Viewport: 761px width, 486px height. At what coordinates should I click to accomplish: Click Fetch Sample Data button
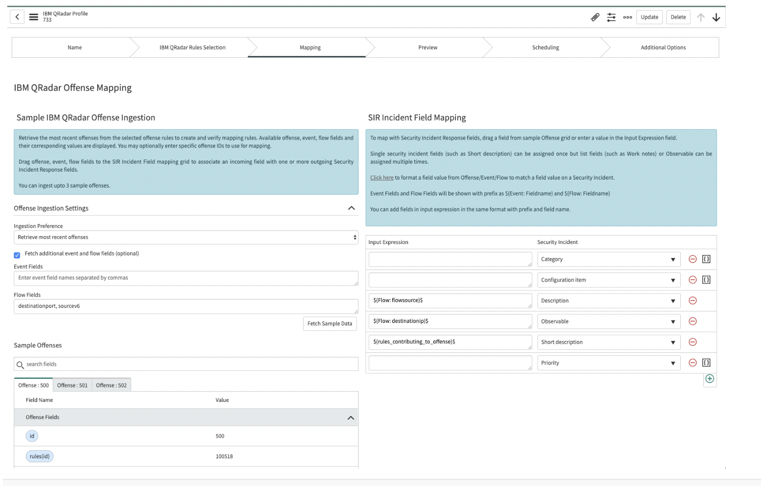click(330, 323)
